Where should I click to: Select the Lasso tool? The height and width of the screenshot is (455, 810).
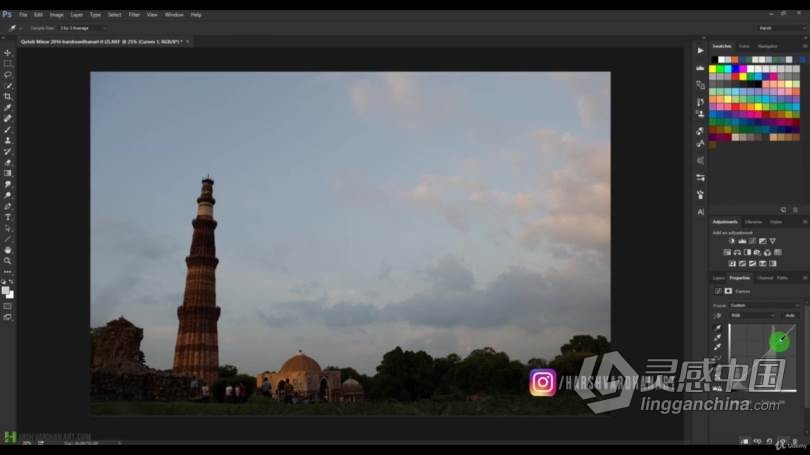pyautogui.click(x=8, y=75)
